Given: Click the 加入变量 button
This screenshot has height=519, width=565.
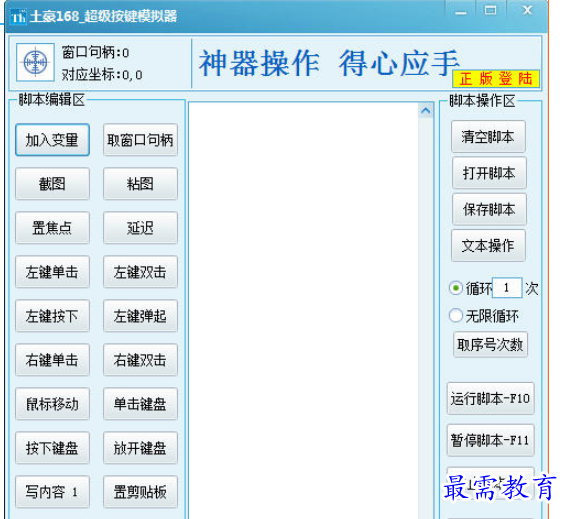Looking at the screenshot, I should coord(52,140).
